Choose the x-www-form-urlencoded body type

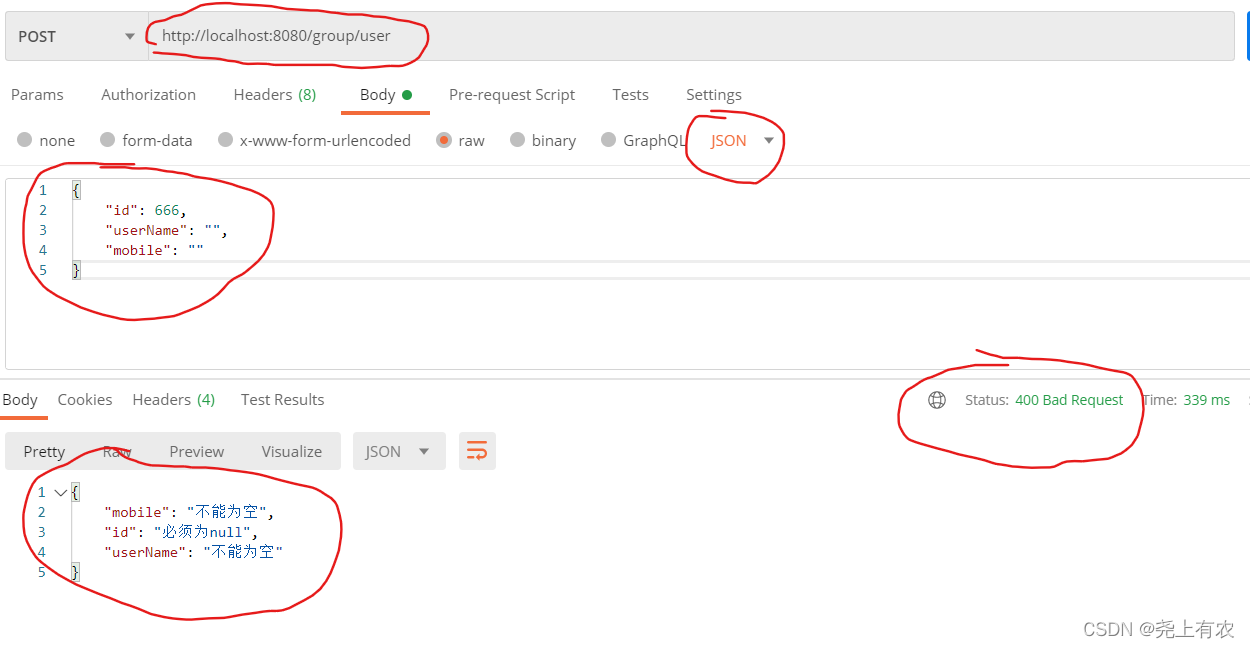[x=314, y=140]
